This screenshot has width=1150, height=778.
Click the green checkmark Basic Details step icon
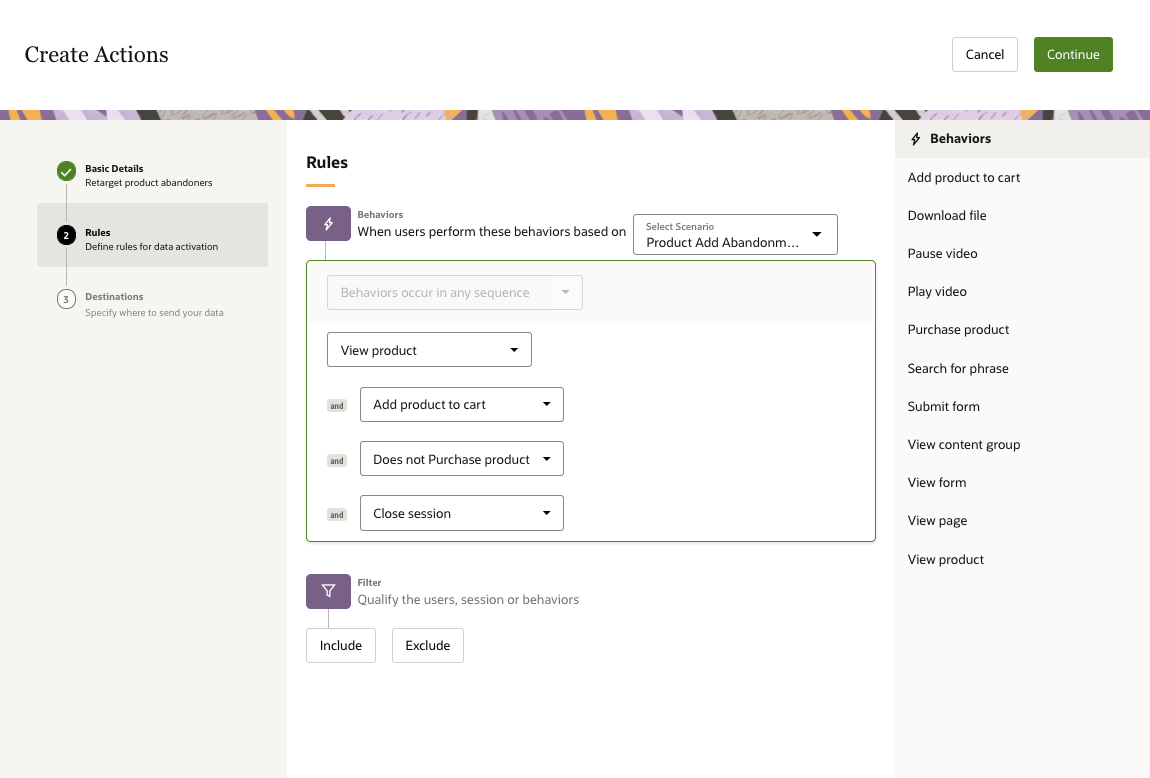[66, 171]
